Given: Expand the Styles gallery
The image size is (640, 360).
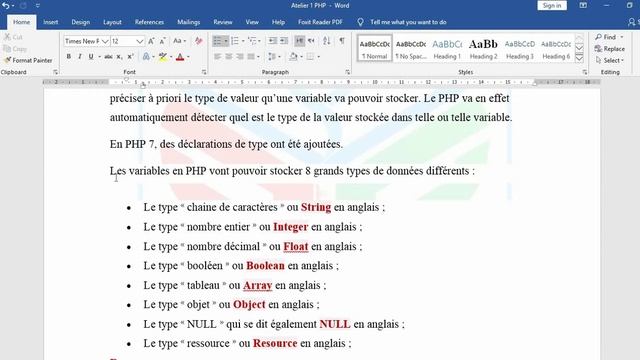Looking at the screenshot, I should coord(580,59).
